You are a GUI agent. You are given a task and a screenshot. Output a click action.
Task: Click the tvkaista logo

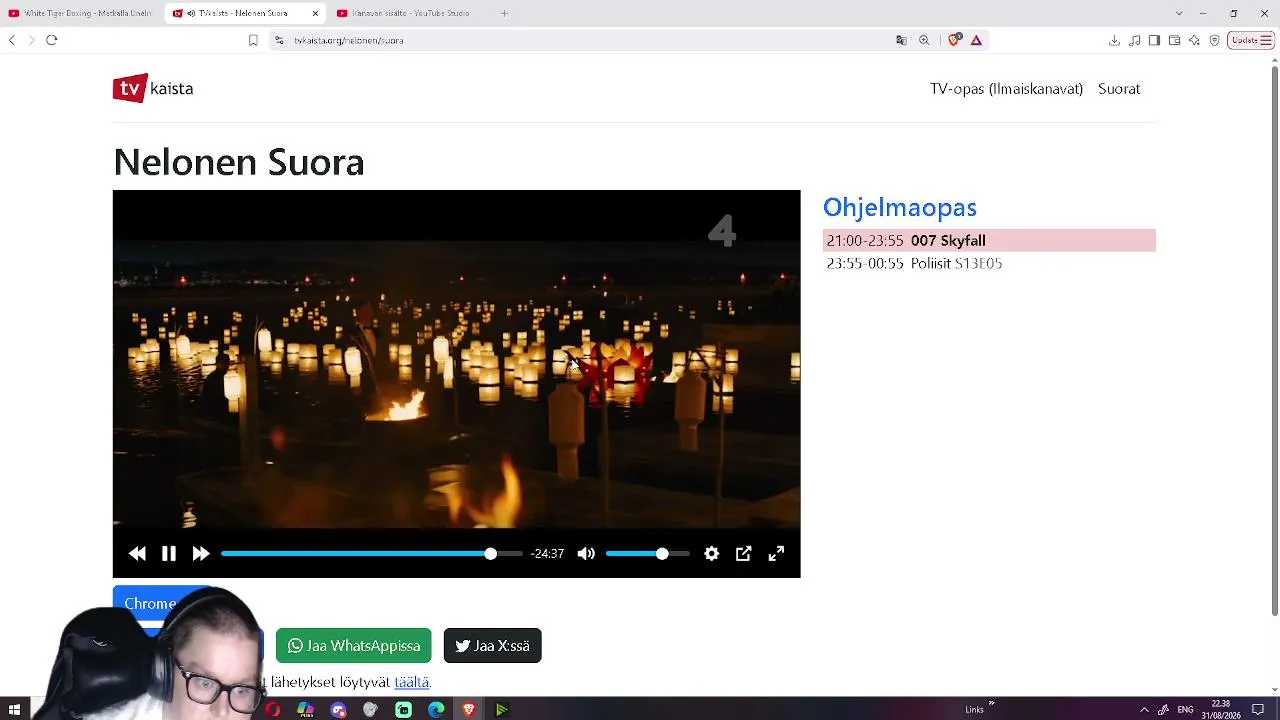[153, 88]
